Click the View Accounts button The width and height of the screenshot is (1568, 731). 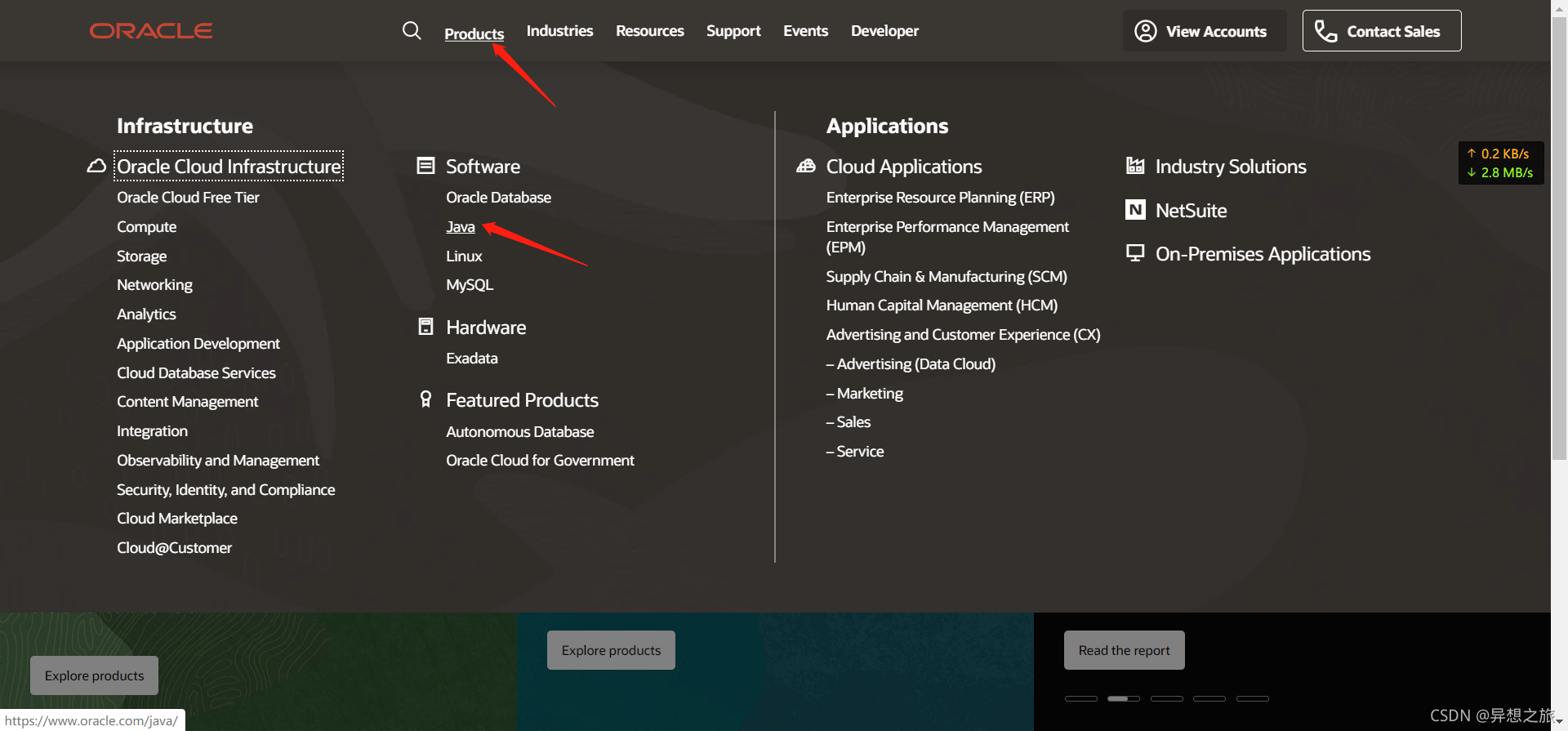[x=1205, y=31]
